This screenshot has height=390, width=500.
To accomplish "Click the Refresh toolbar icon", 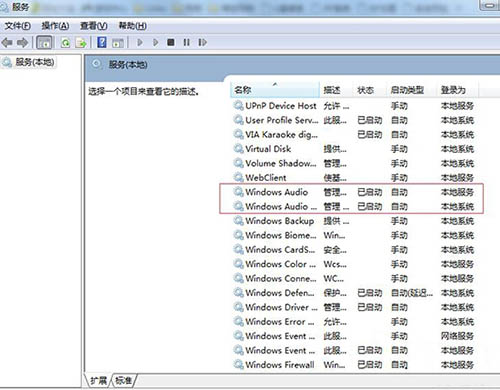I will 65,42.
